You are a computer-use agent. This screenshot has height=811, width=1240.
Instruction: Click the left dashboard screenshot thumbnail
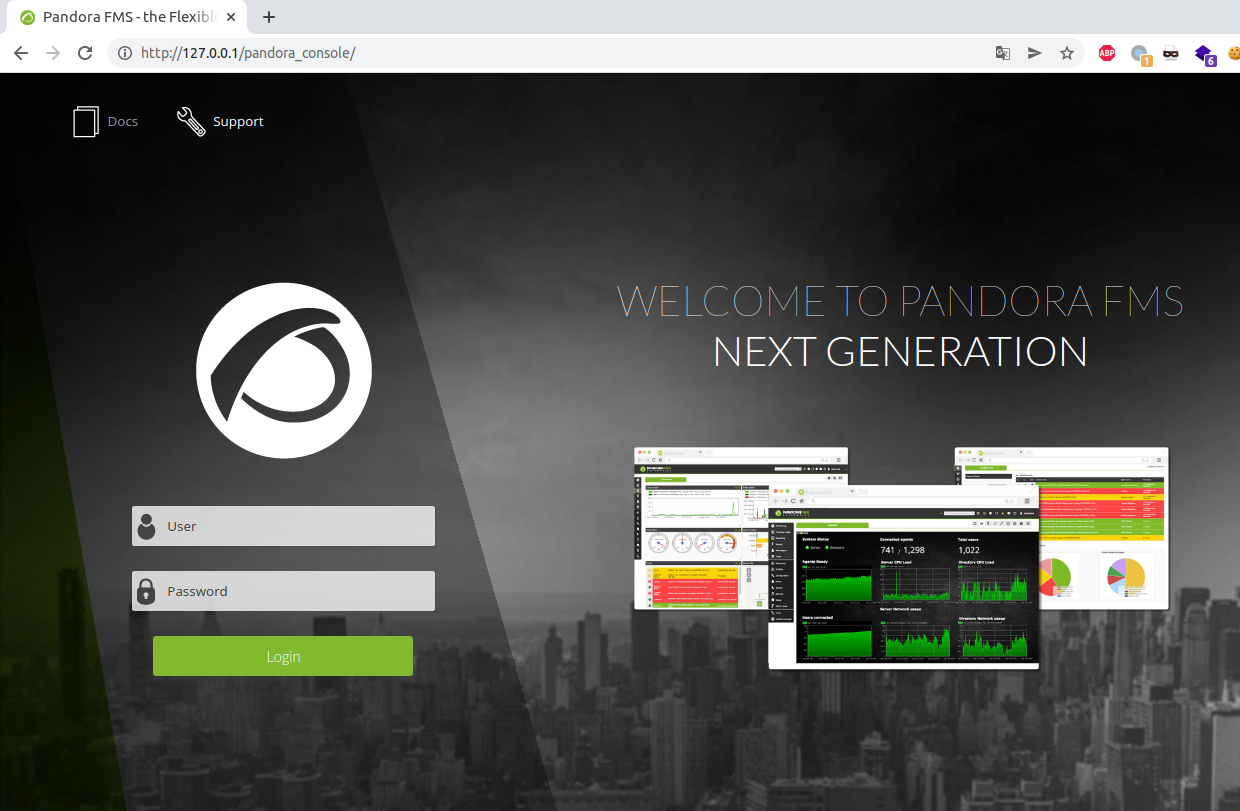[701, 528]
